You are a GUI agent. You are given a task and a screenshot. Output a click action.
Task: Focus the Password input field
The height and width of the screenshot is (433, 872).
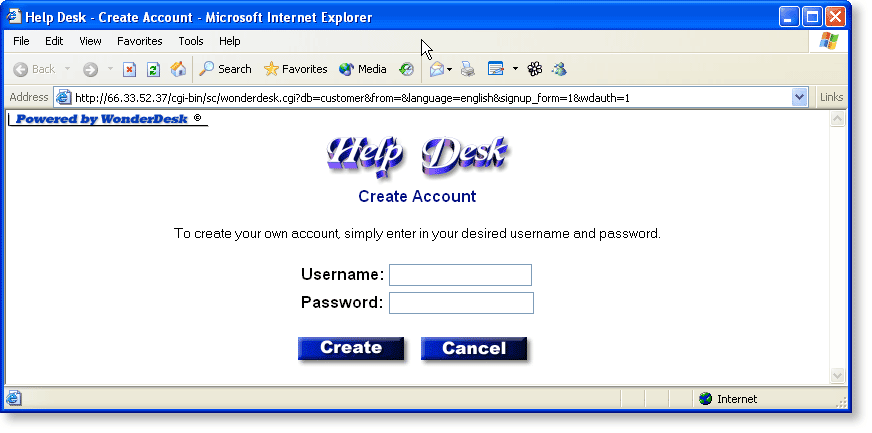(x=461, y=303)
